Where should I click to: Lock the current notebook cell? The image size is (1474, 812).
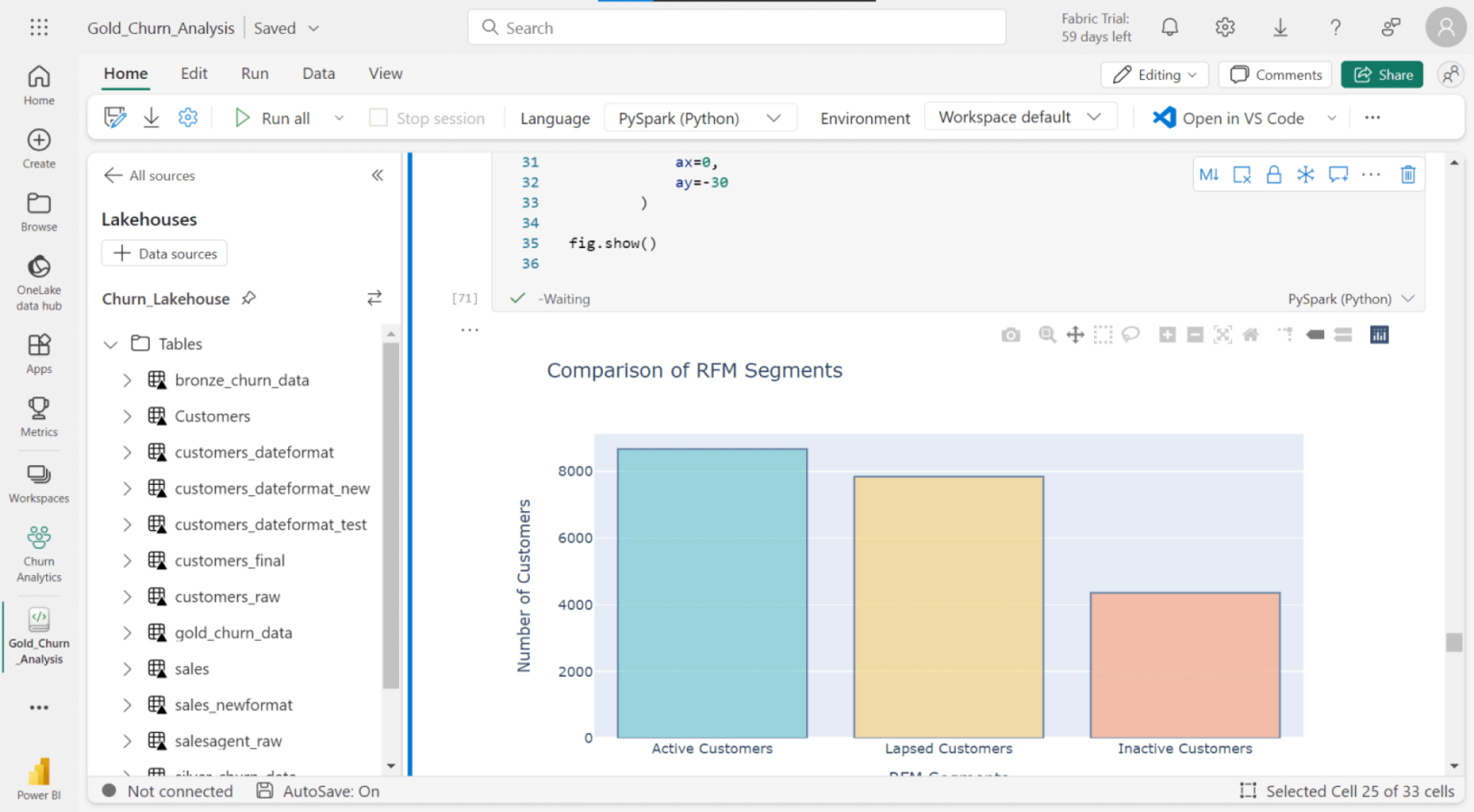click(x=1274, y=175)
